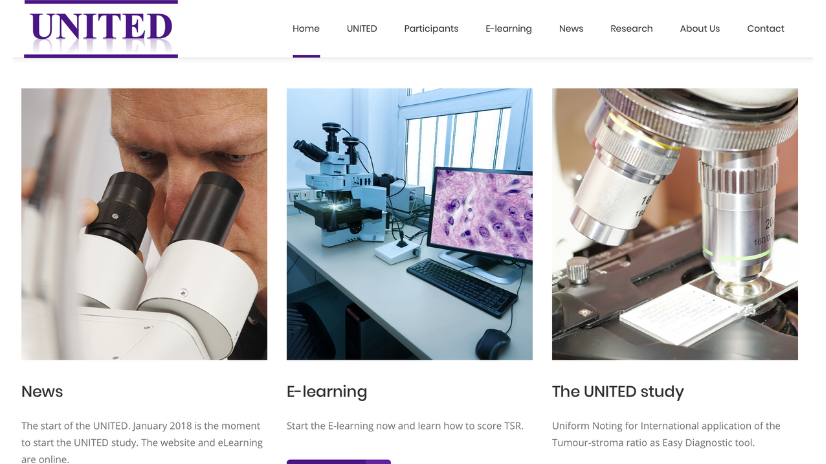
Task: Click the purple button under E-learning text
Action: 339,461
